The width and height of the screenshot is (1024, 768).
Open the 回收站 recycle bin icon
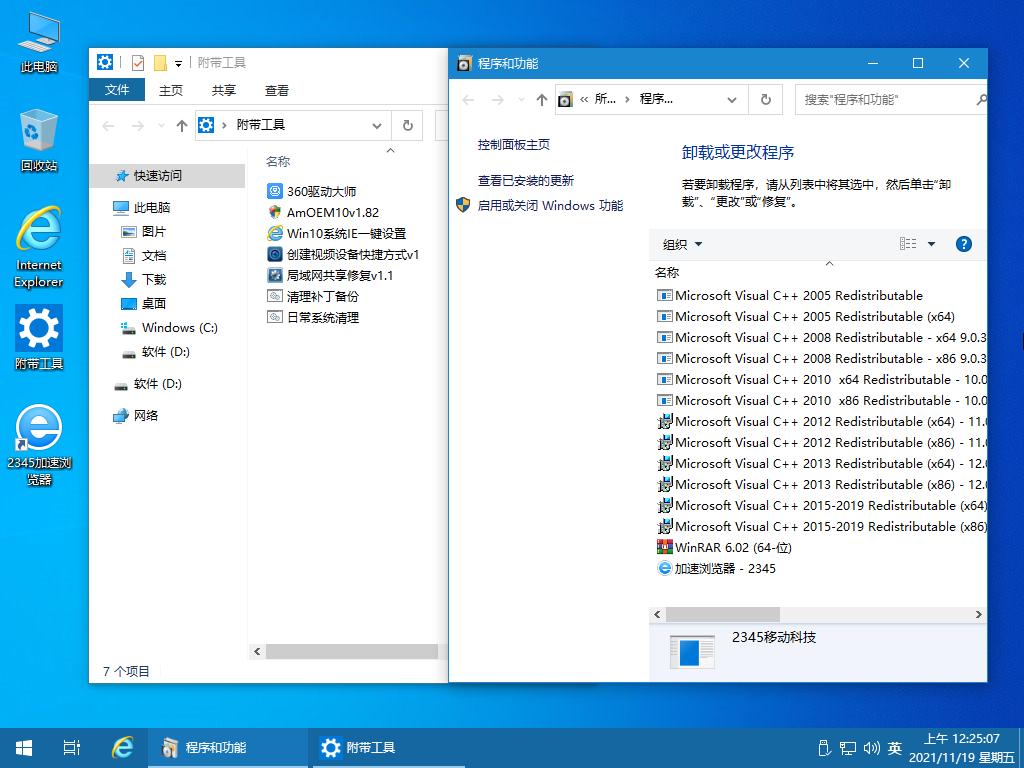click(x=39, y=140)
